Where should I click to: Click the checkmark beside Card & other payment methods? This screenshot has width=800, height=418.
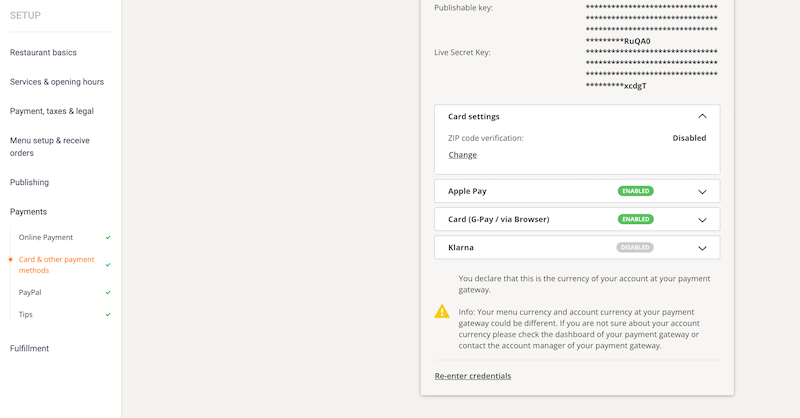click(108, 265)
